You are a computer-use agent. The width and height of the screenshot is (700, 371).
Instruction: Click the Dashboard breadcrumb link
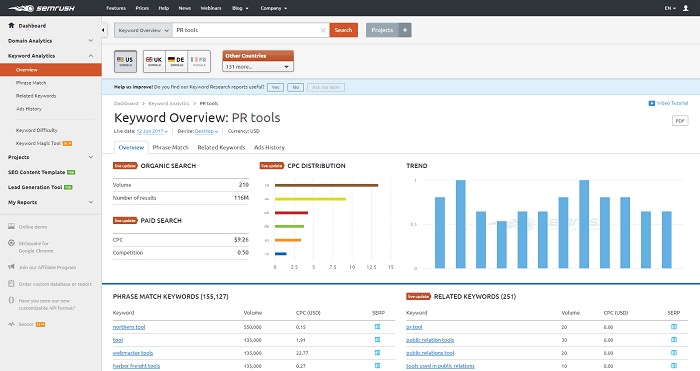[x=126, y=103]
